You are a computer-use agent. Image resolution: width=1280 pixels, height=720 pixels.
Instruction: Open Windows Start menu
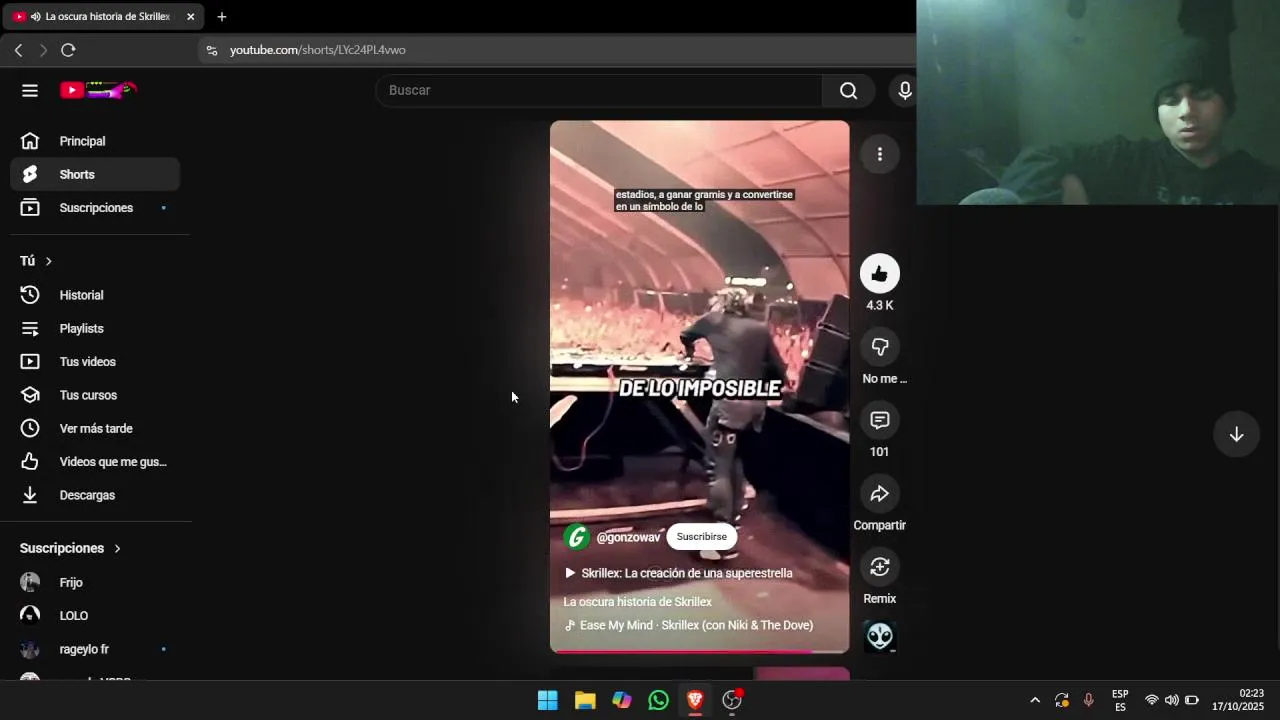pos(548,700)
